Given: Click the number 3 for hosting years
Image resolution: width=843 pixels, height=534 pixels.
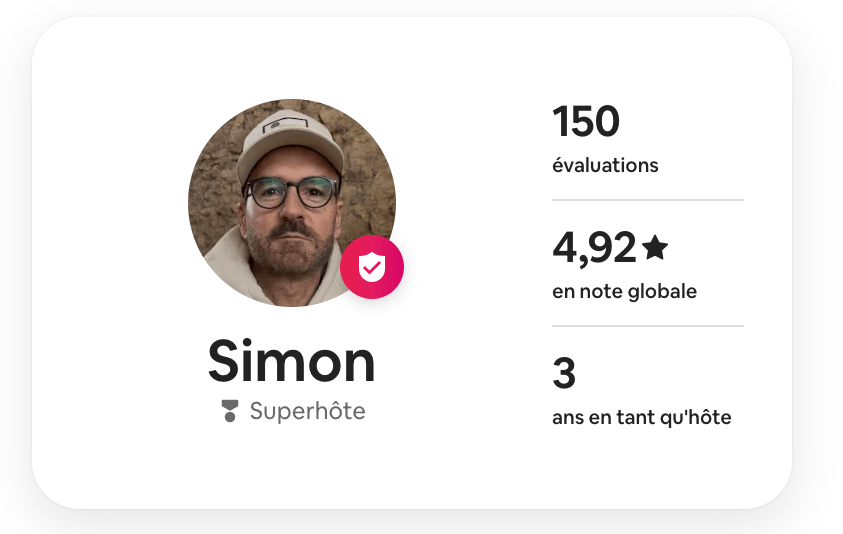Looking at the screenshot, I should [564, 374].
